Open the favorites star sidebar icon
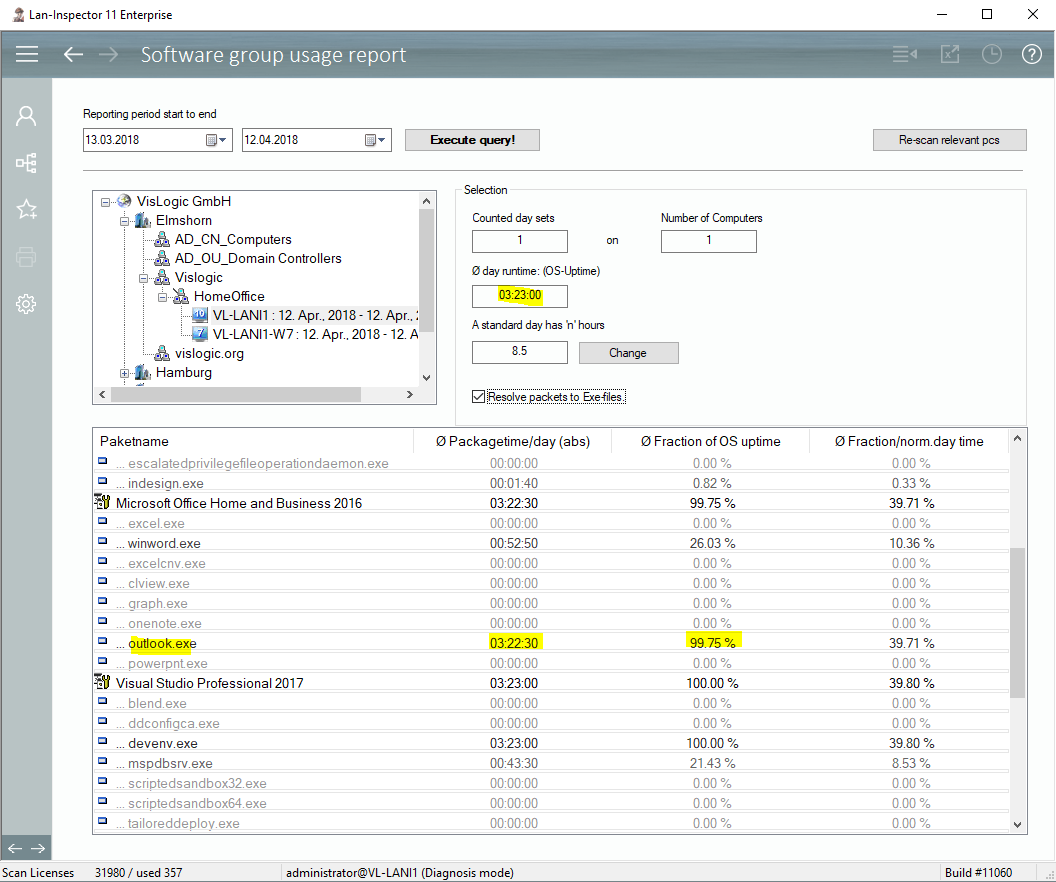Viewport: 1056px width, 882px height. point(26,209)
